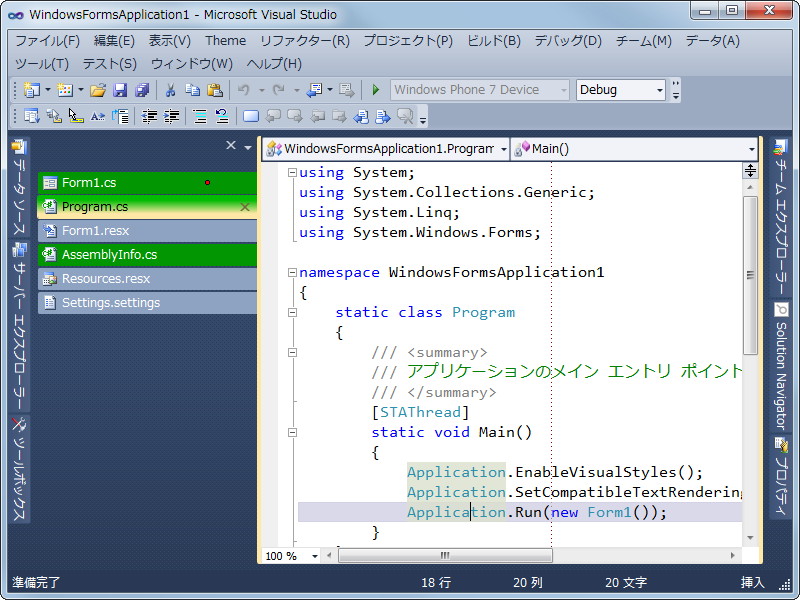Screen dimensions: 800x600
Task: Open the ツールボックス side panel
Action: [19, 470]
